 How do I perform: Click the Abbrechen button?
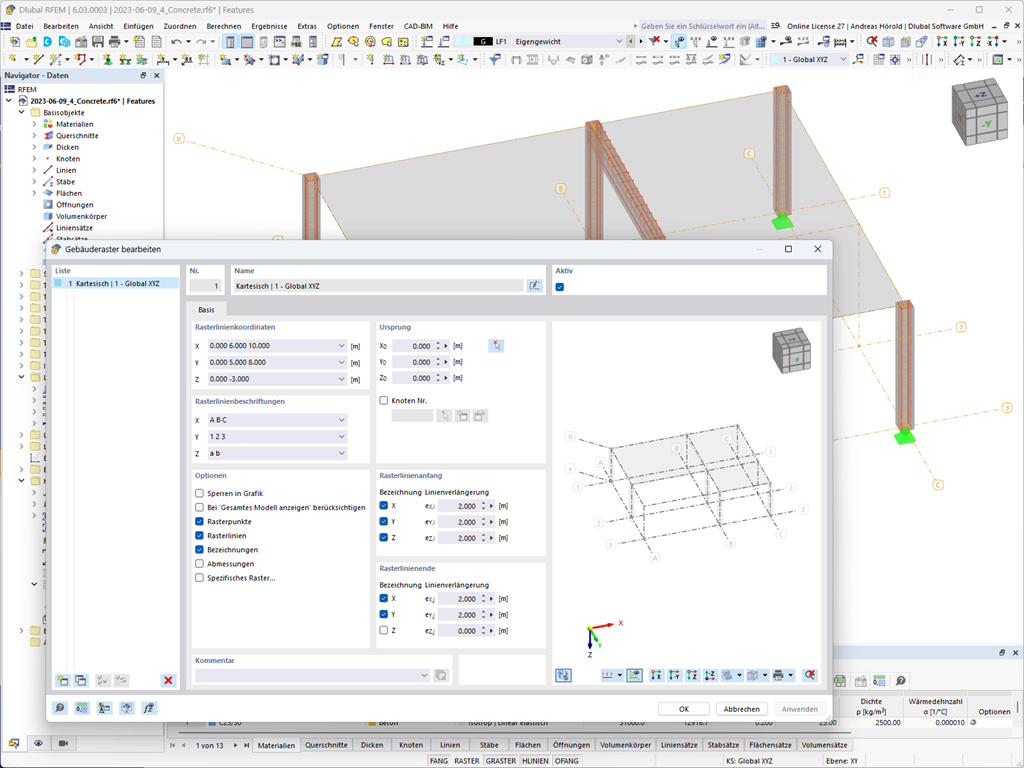(x=742, y=709)
